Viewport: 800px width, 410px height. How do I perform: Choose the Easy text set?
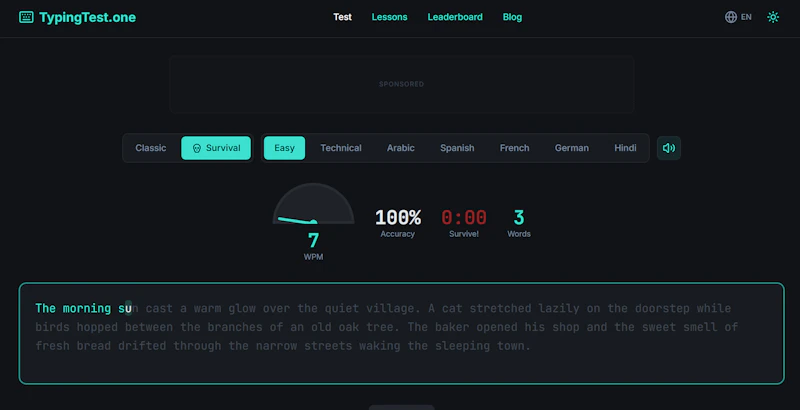coord(284,148)
